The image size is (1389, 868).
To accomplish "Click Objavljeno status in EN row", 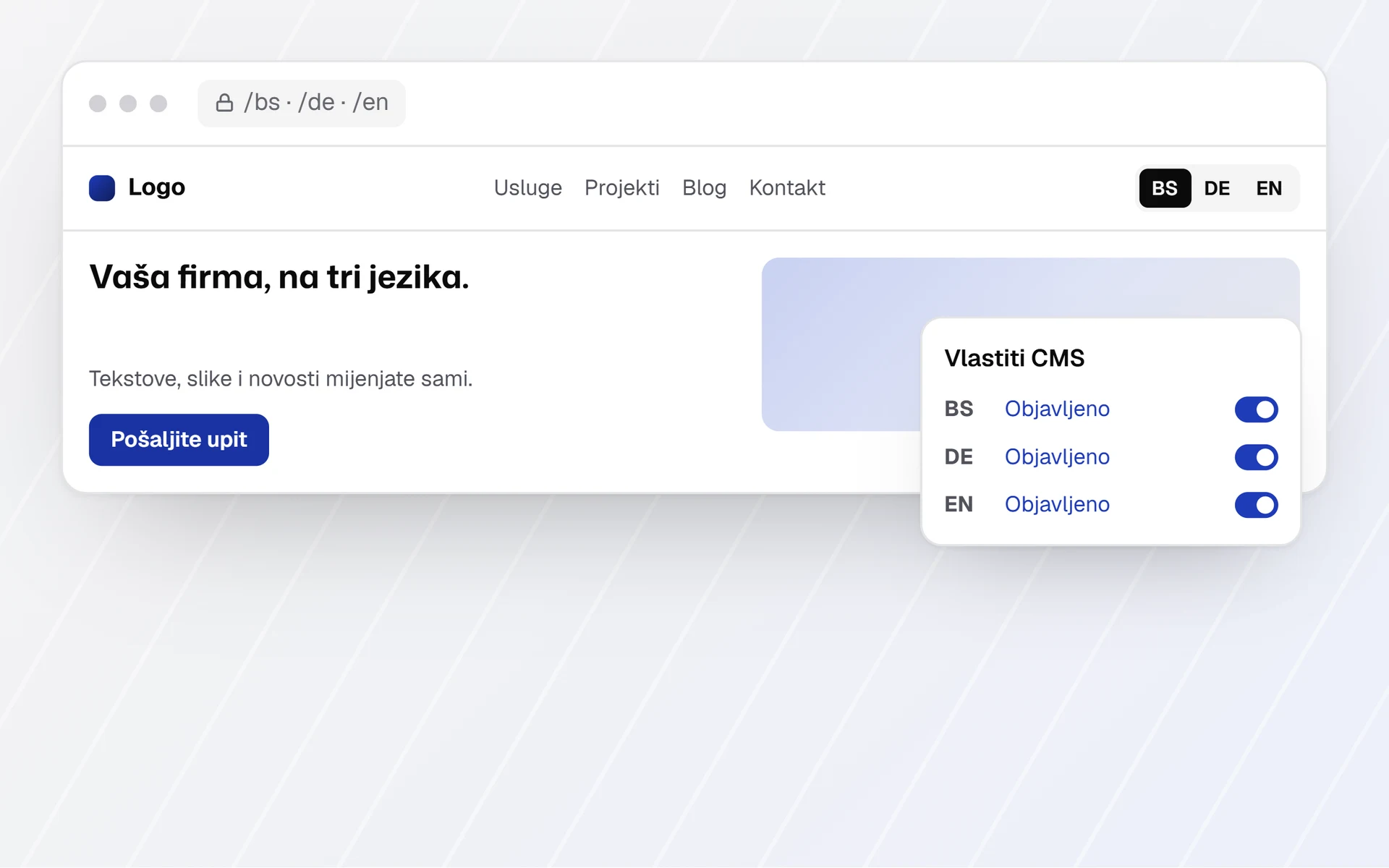I will coord(1057,505).
